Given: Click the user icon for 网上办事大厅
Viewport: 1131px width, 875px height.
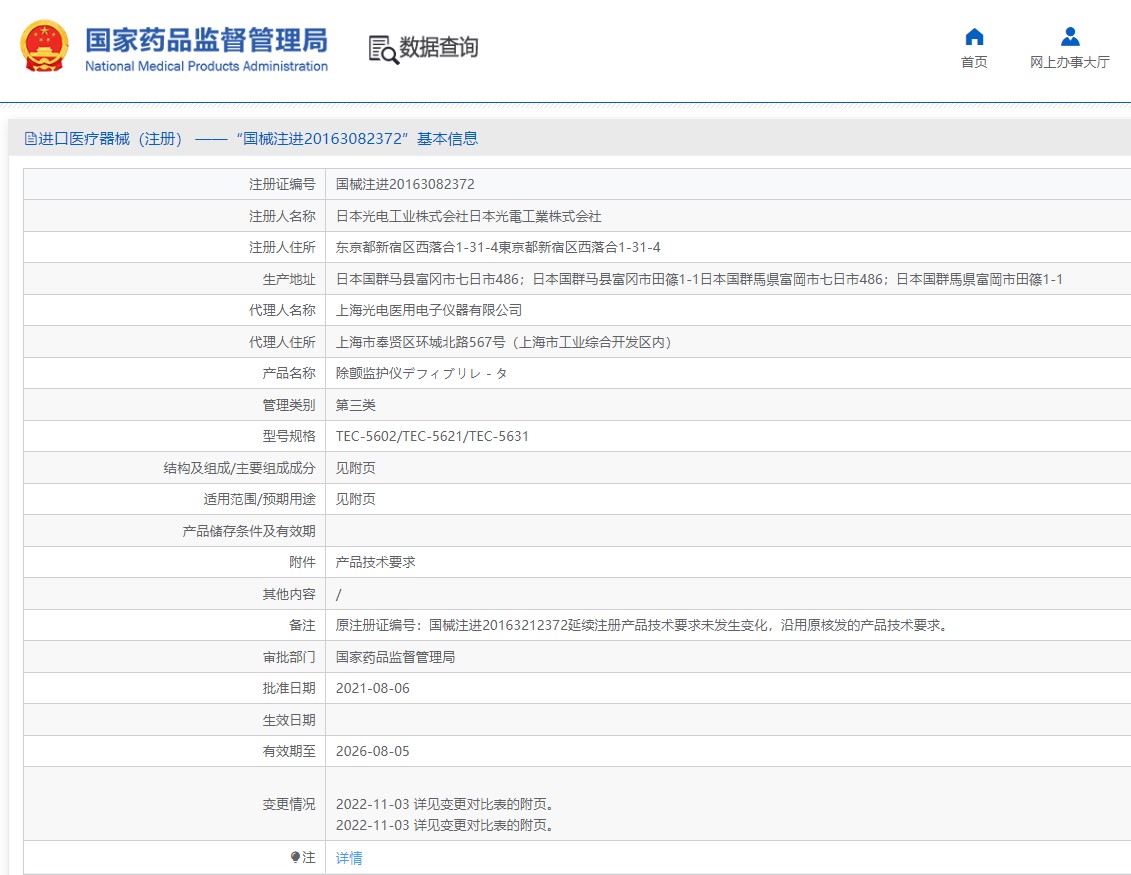Looking at the screenshot, I should [1070, 37].
